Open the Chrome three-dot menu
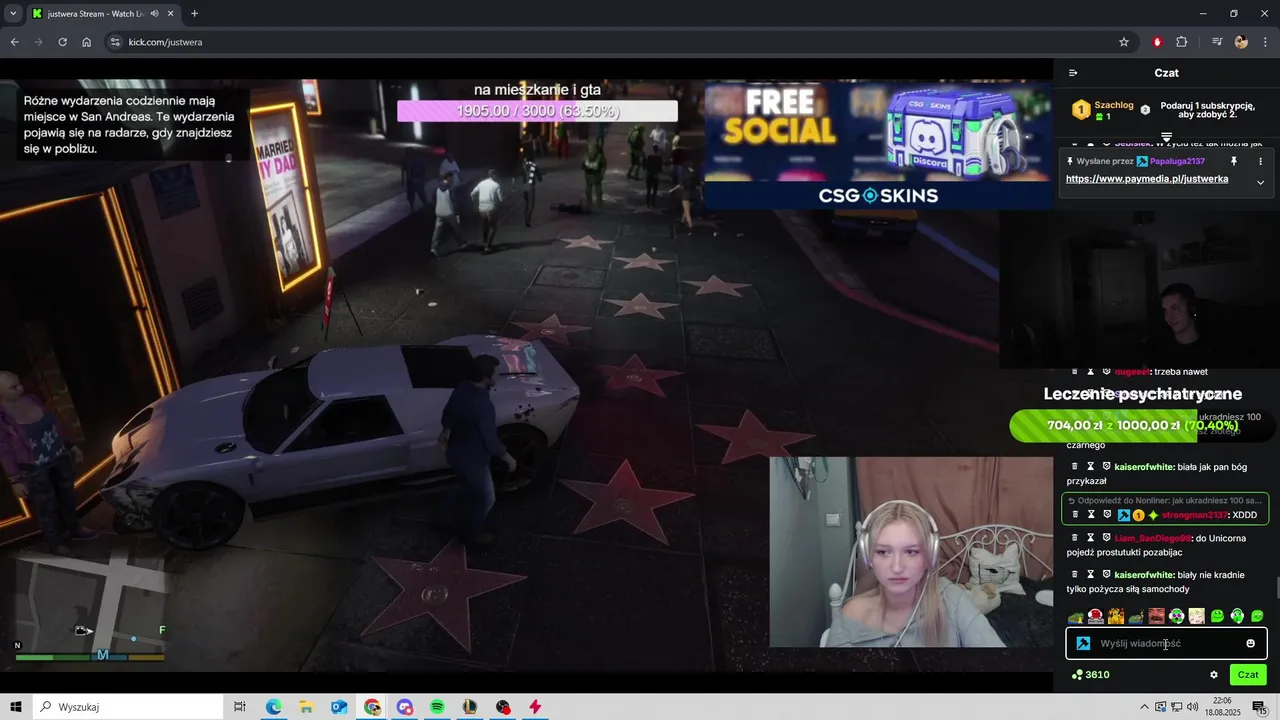 tap(1265, 42)
